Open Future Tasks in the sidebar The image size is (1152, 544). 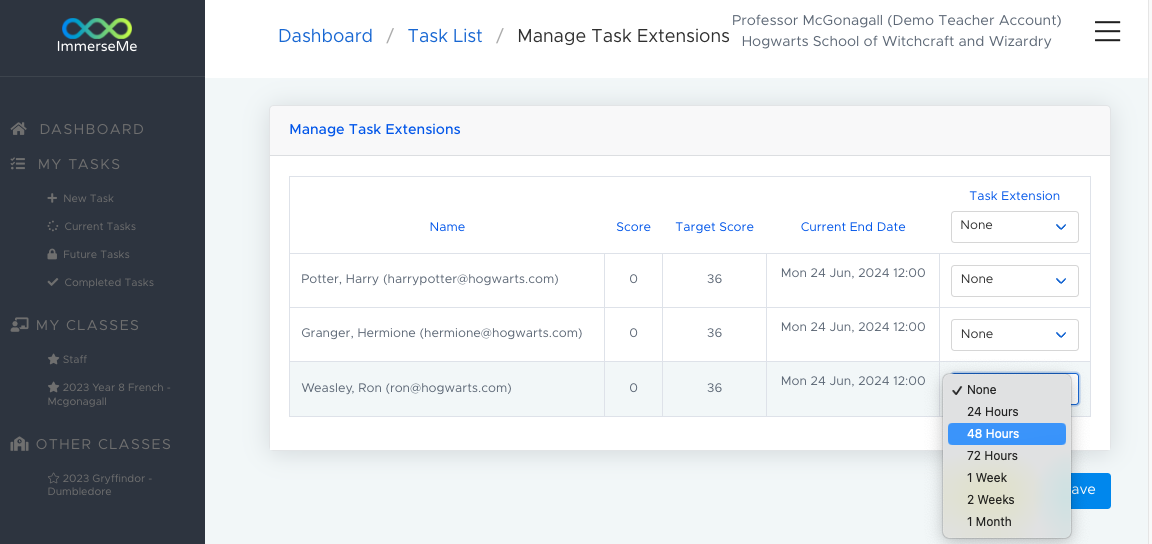(x=96, y=254)
